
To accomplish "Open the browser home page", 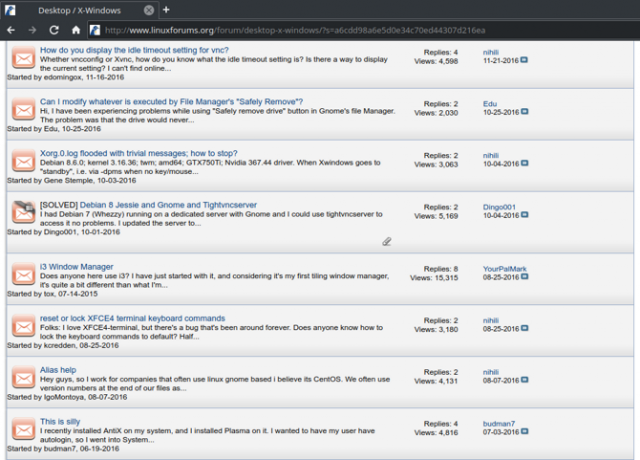I will point(76,30).
